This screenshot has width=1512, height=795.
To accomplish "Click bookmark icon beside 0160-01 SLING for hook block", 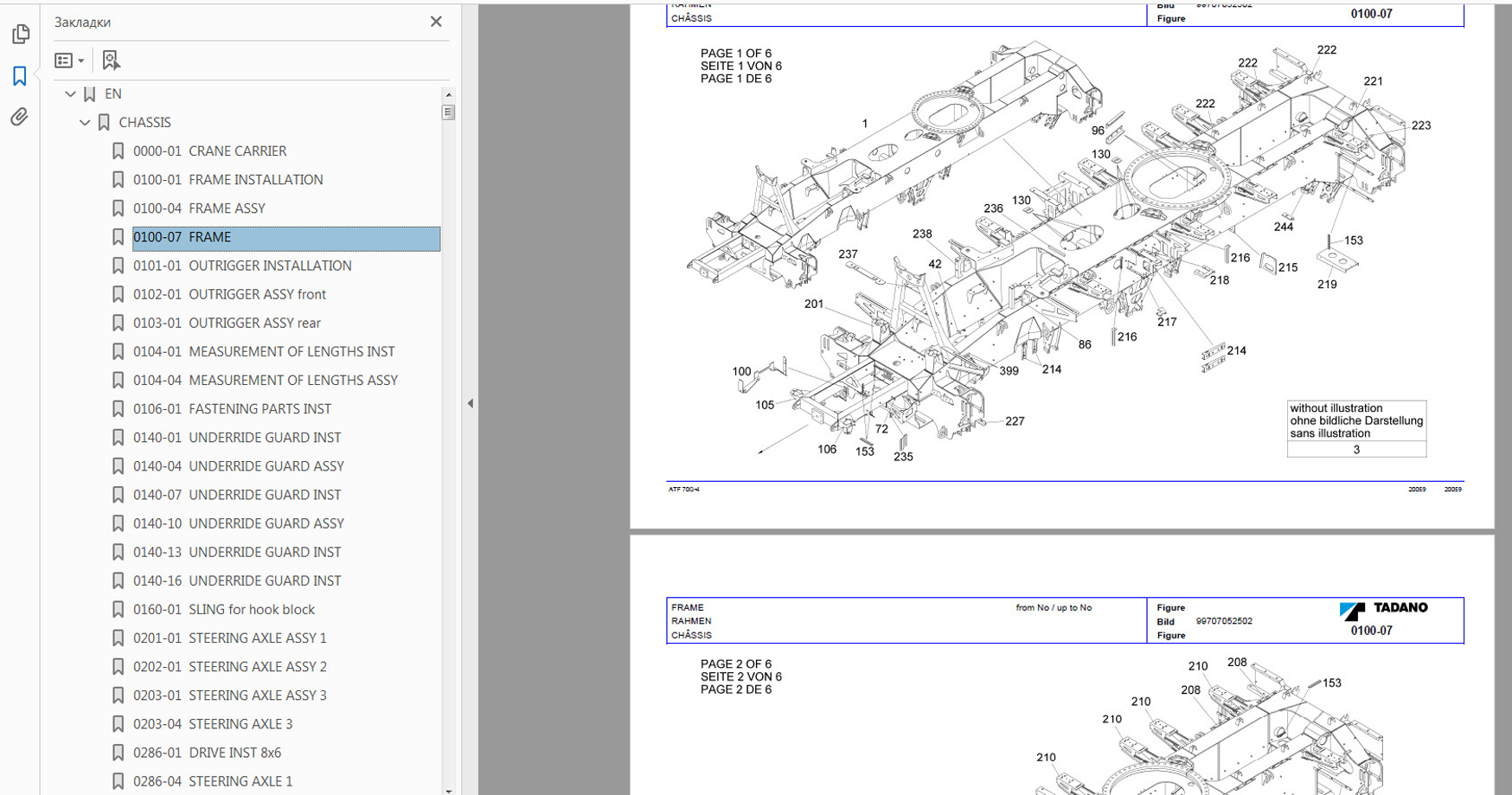I will pos(119,609).
